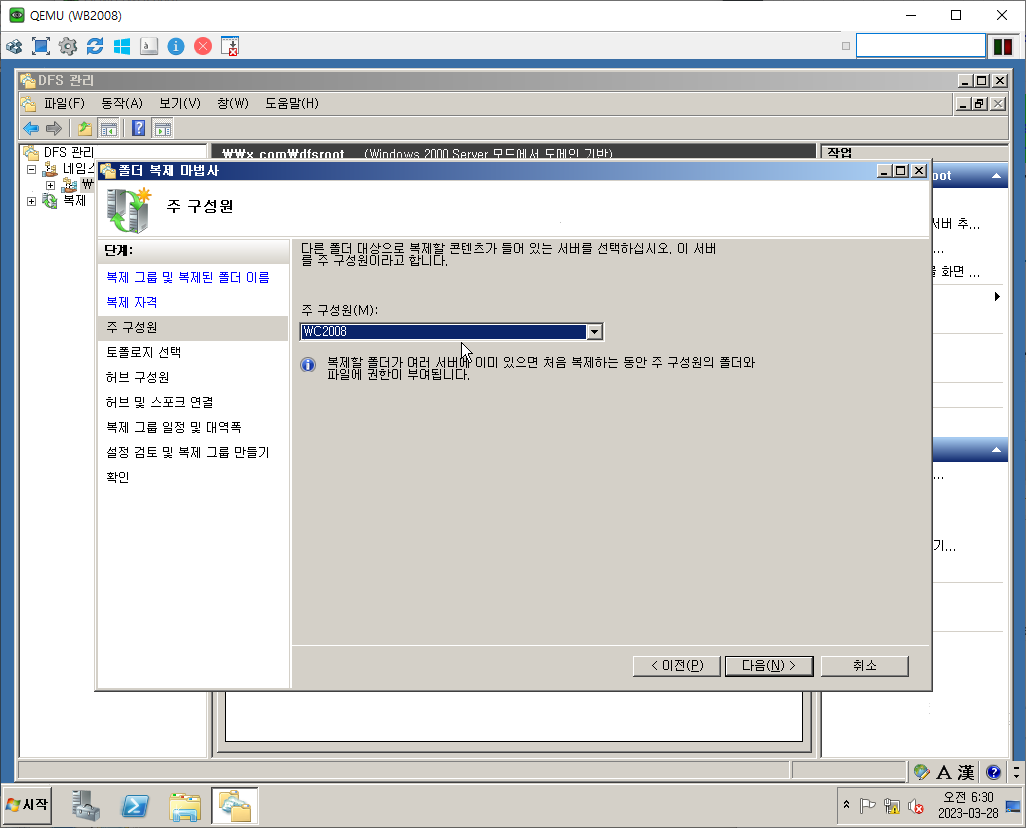Open QEMU viewer settings gear icon
The image size is (1026, 828).
(67, 46)
